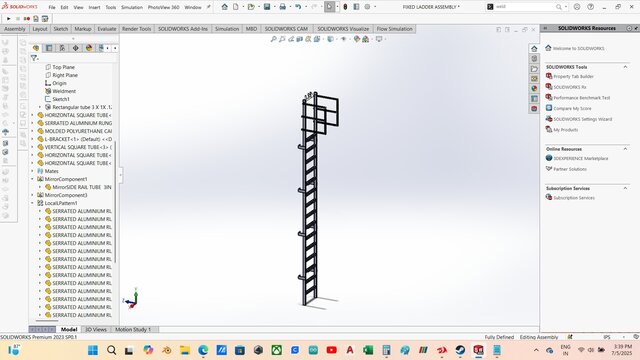Open SOLIDWORKS Settings Wizard

(582, 119)
